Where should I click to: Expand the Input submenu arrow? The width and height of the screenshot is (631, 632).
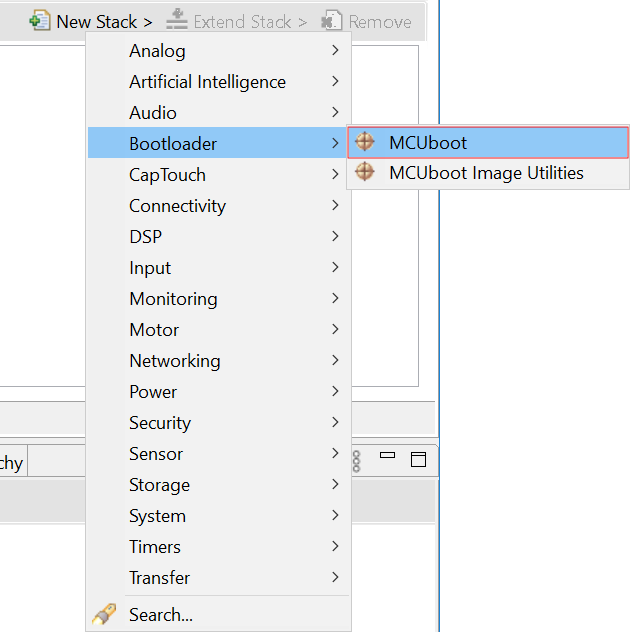(335, 267)
